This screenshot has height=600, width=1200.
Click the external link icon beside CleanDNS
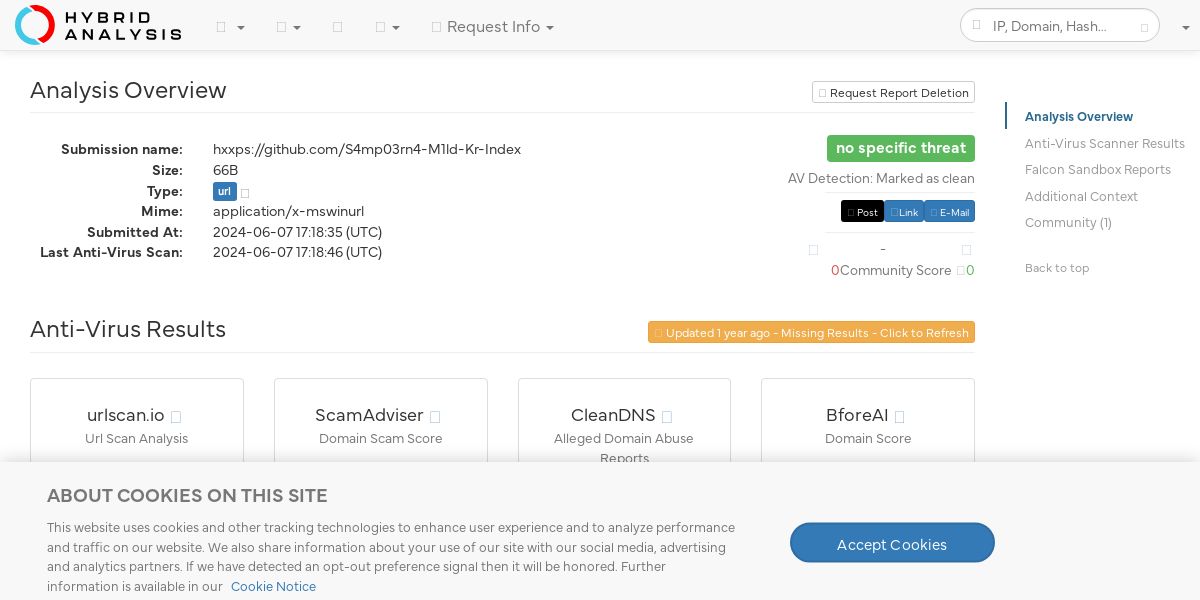click(667, 417)
